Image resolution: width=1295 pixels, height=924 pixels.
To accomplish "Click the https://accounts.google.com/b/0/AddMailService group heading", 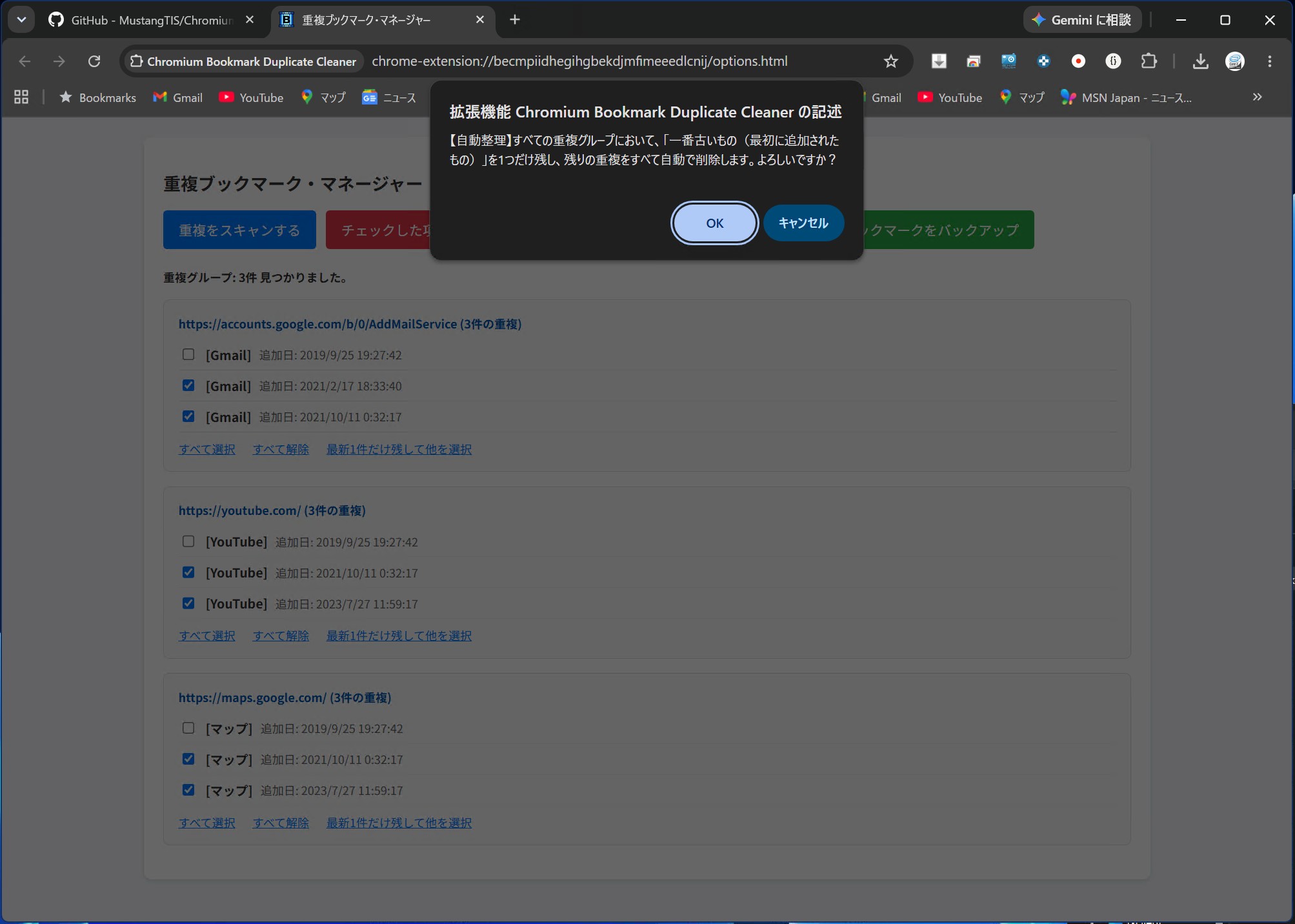I will [x=350, y=324].
